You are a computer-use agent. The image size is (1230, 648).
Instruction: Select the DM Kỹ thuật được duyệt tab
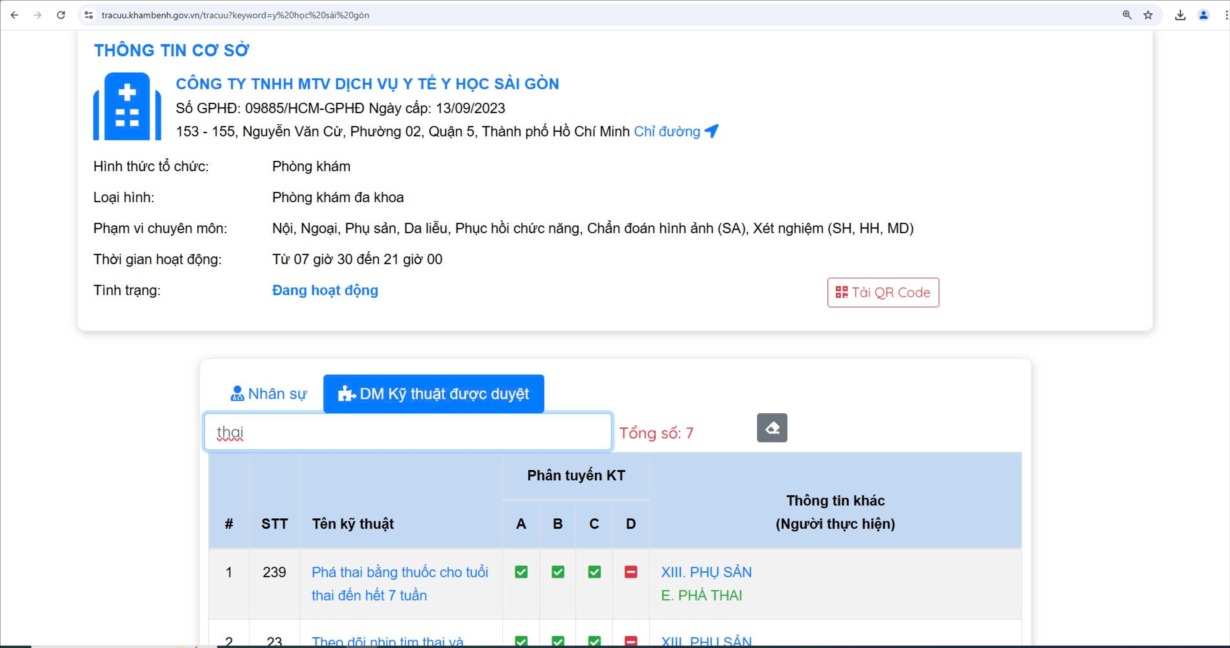tap(433, 394)
